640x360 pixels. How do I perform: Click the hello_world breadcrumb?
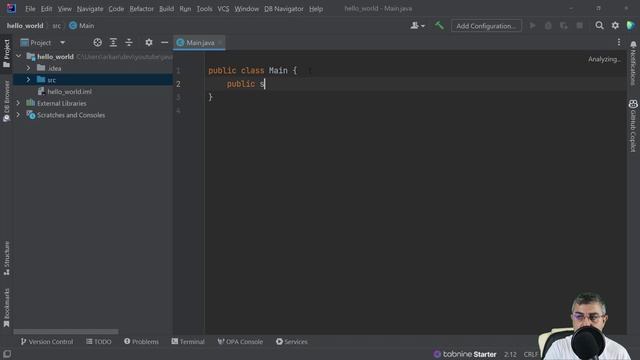click(25, 26)
